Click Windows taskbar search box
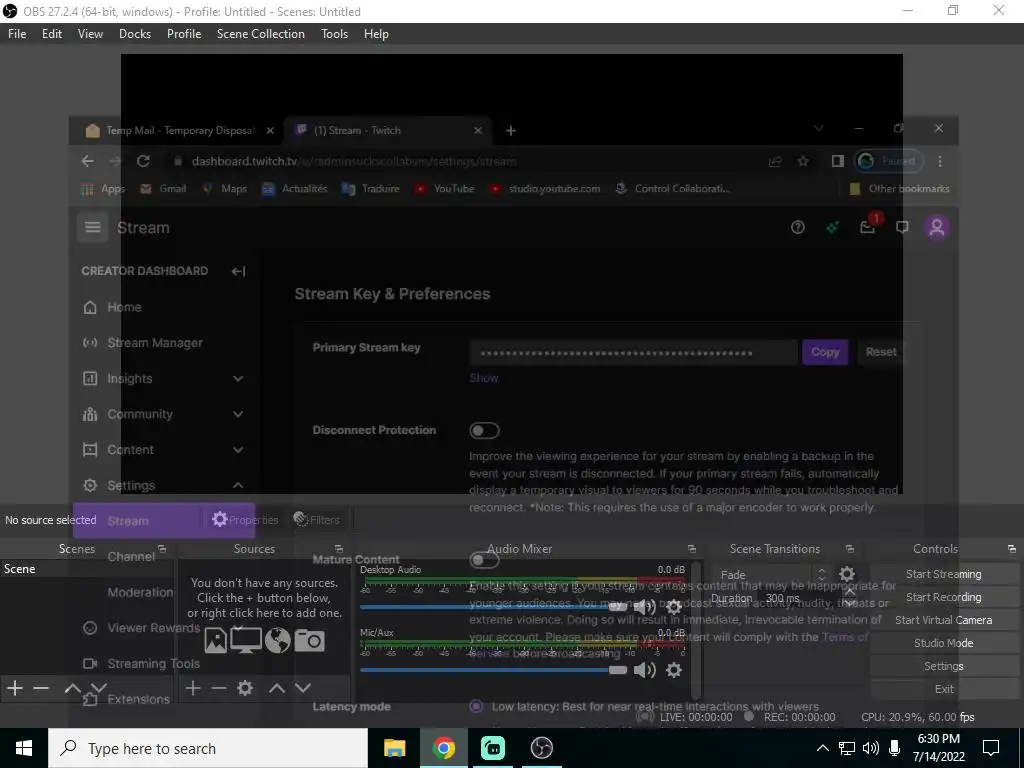 [x=208, y=748]
